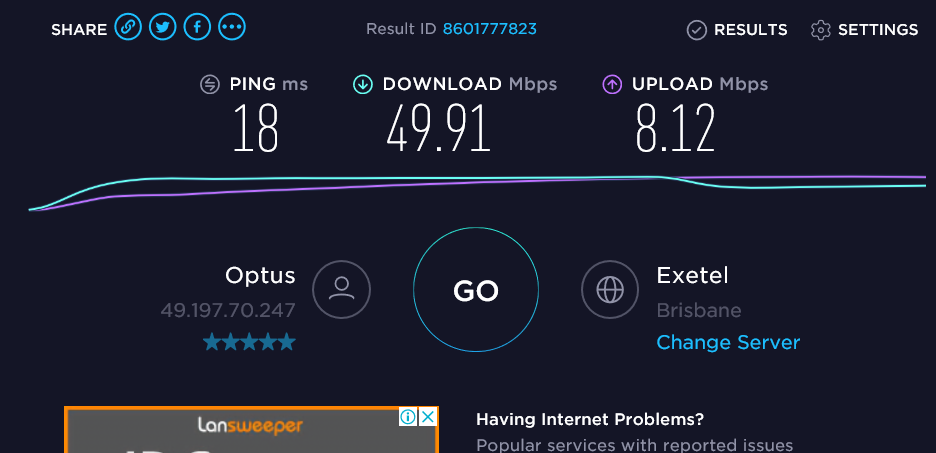This screenshot has width=936, height=453.
Task: Click the purple upload arrow icon
Action: tap(612, 84)
